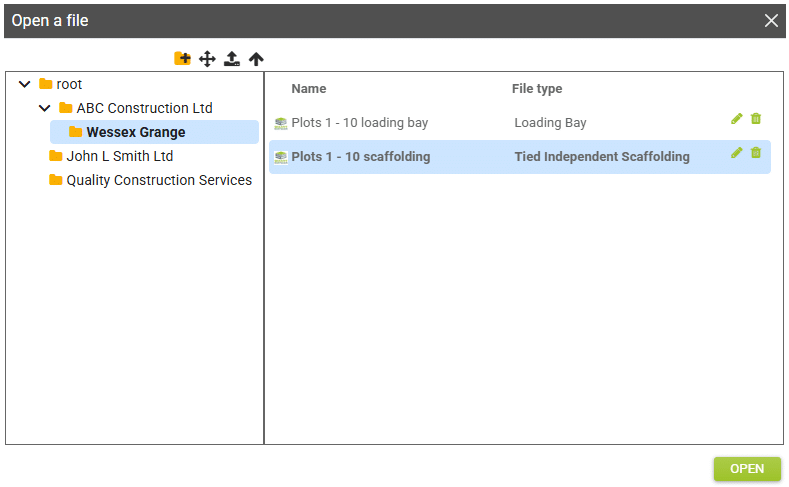Image resolution: width=789 pixels, height=487 pixels.
Task: Edit the Plots 1 - 10 loading bay file
Action: coord(737,119)
